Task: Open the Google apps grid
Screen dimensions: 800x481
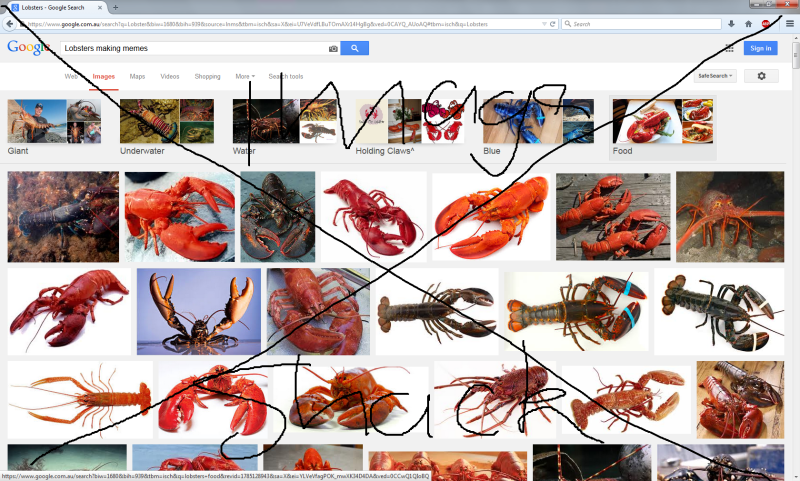Action: coord(729,48)
